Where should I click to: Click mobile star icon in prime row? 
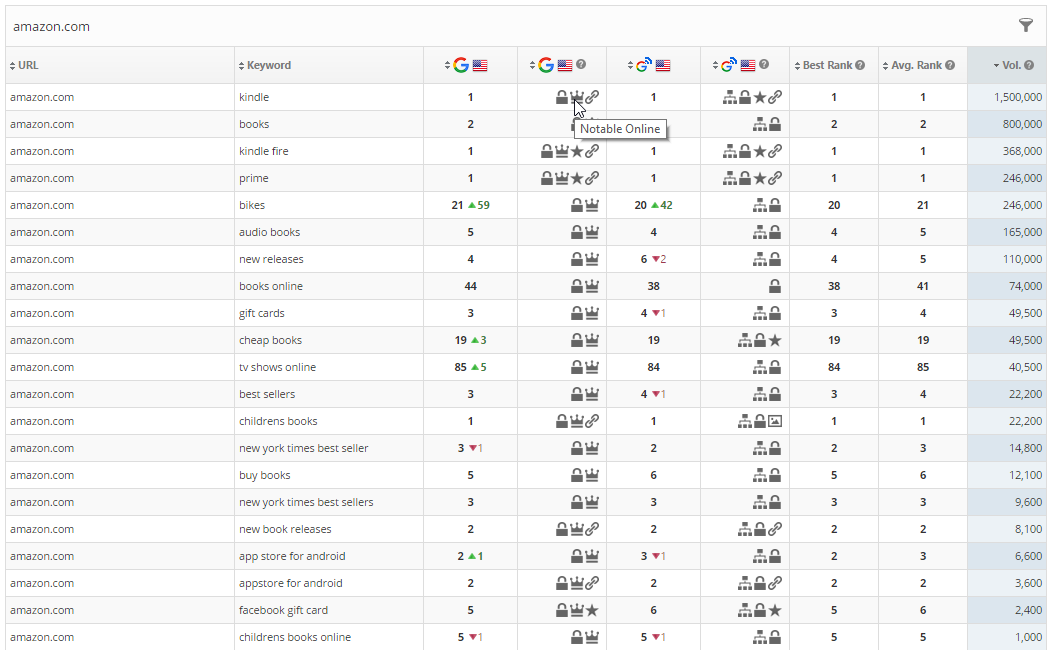760,178
